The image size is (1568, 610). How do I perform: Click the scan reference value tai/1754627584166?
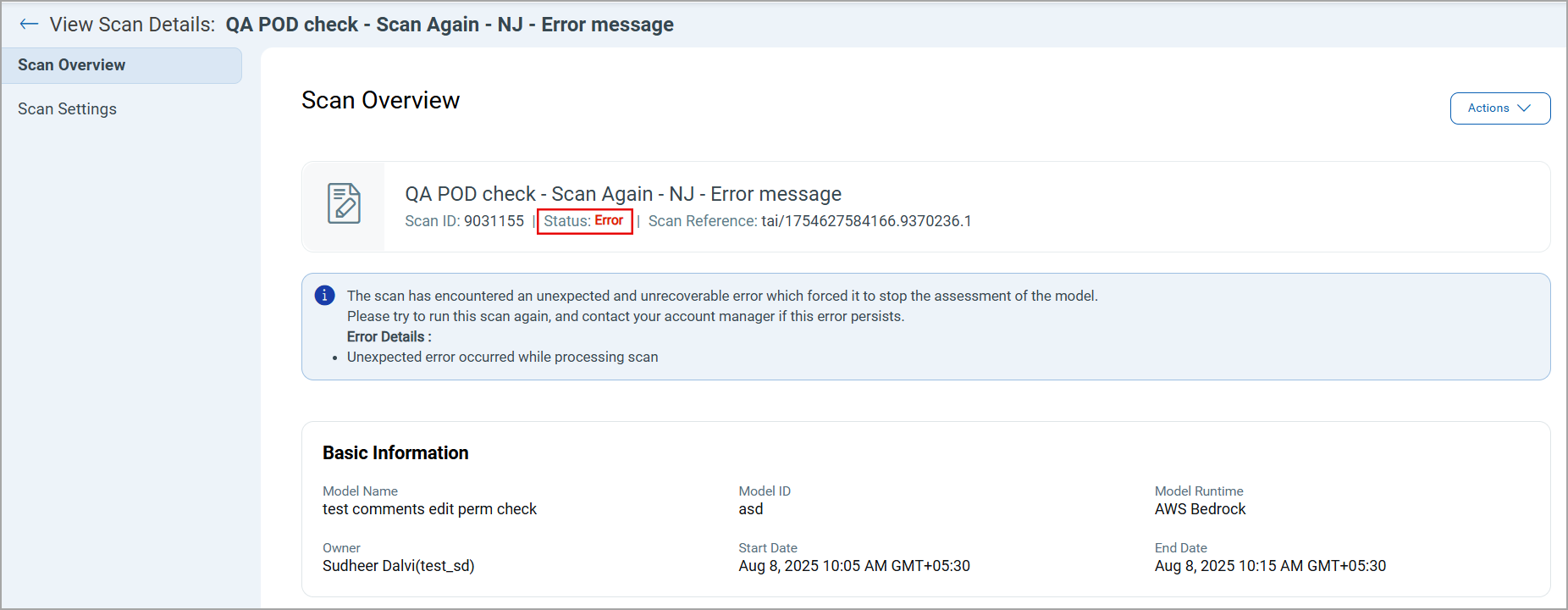[866, 221]
